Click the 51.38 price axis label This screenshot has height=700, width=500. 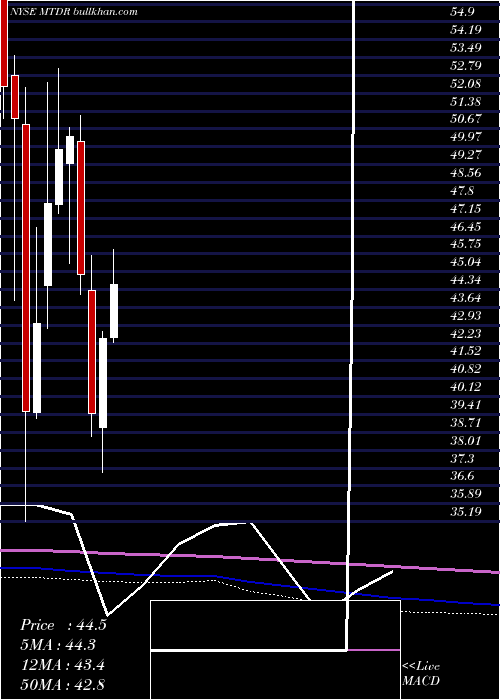coord(466,101)
